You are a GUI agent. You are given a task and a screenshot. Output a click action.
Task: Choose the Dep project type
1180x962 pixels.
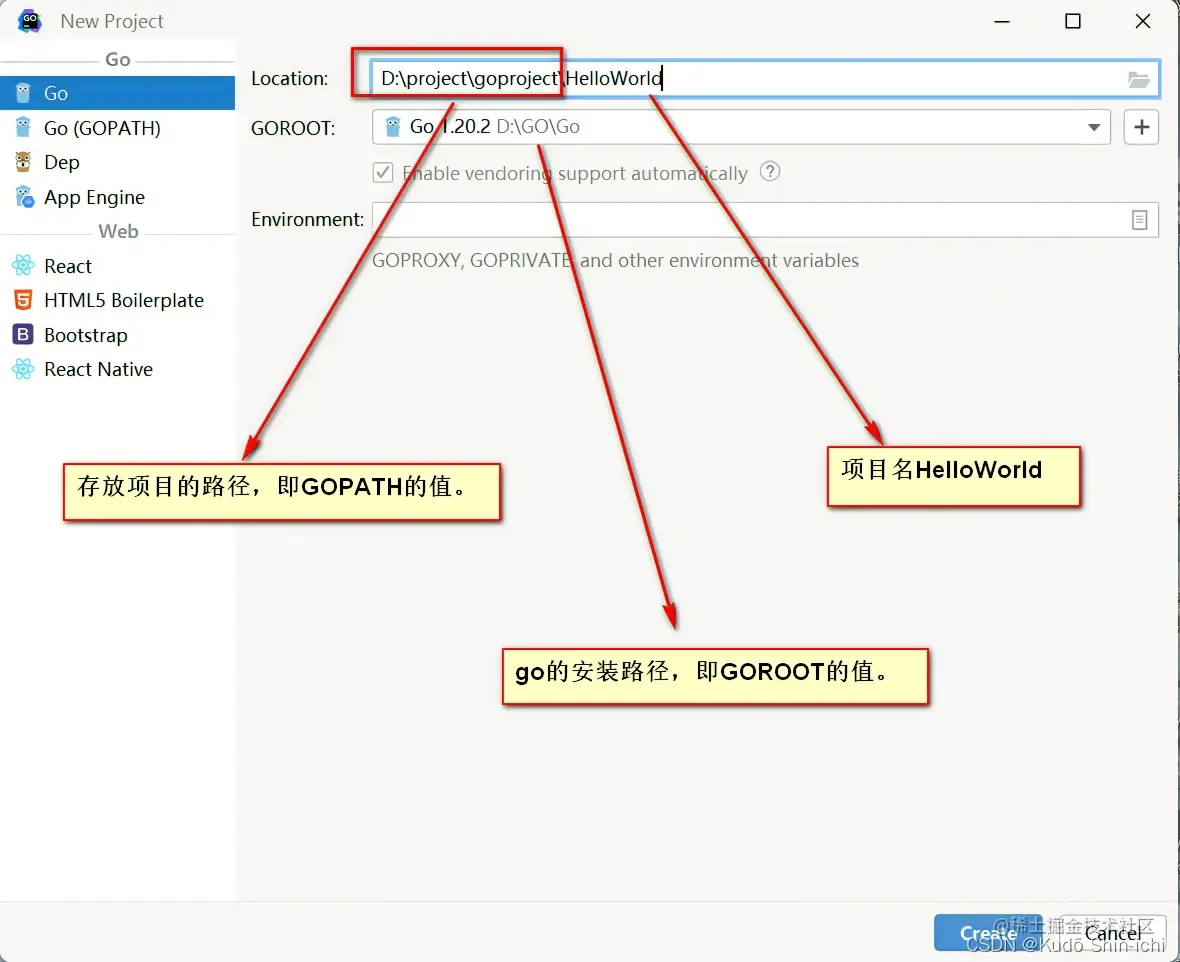tap(117, 162)
